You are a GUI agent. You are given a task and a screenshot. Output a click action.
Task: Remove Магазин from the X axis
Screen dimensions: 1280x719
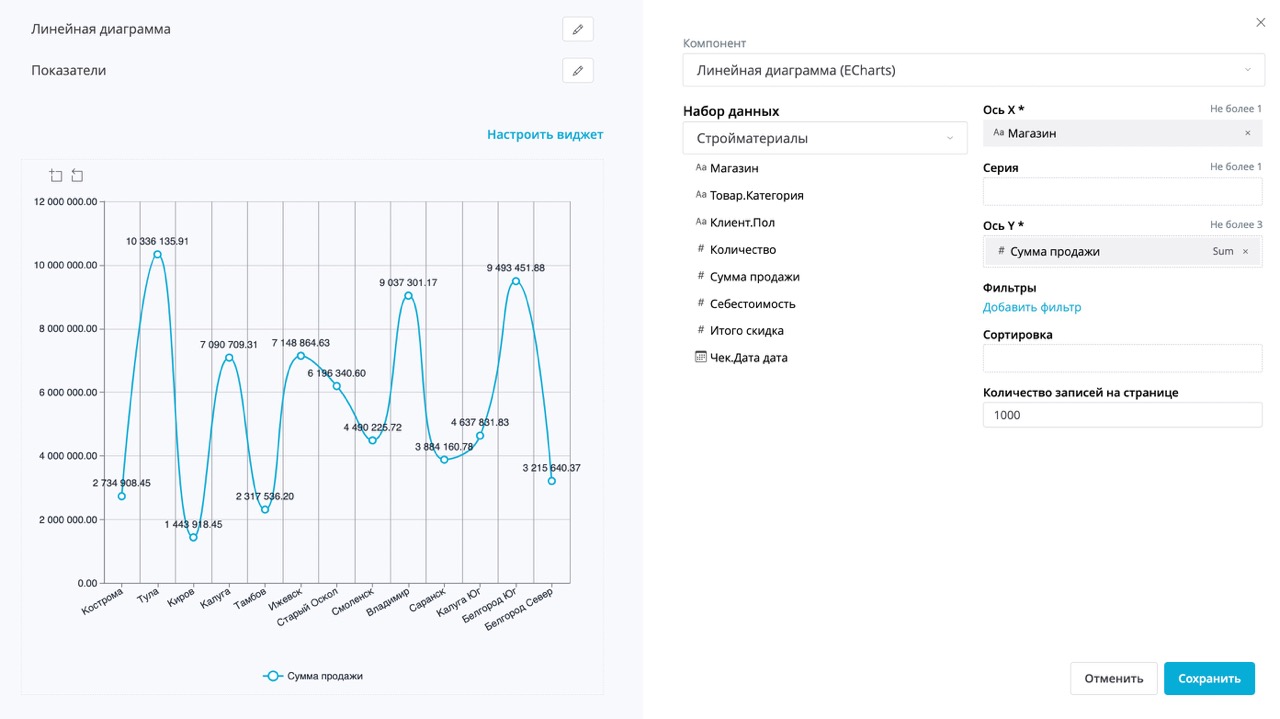click(1247, 133)
